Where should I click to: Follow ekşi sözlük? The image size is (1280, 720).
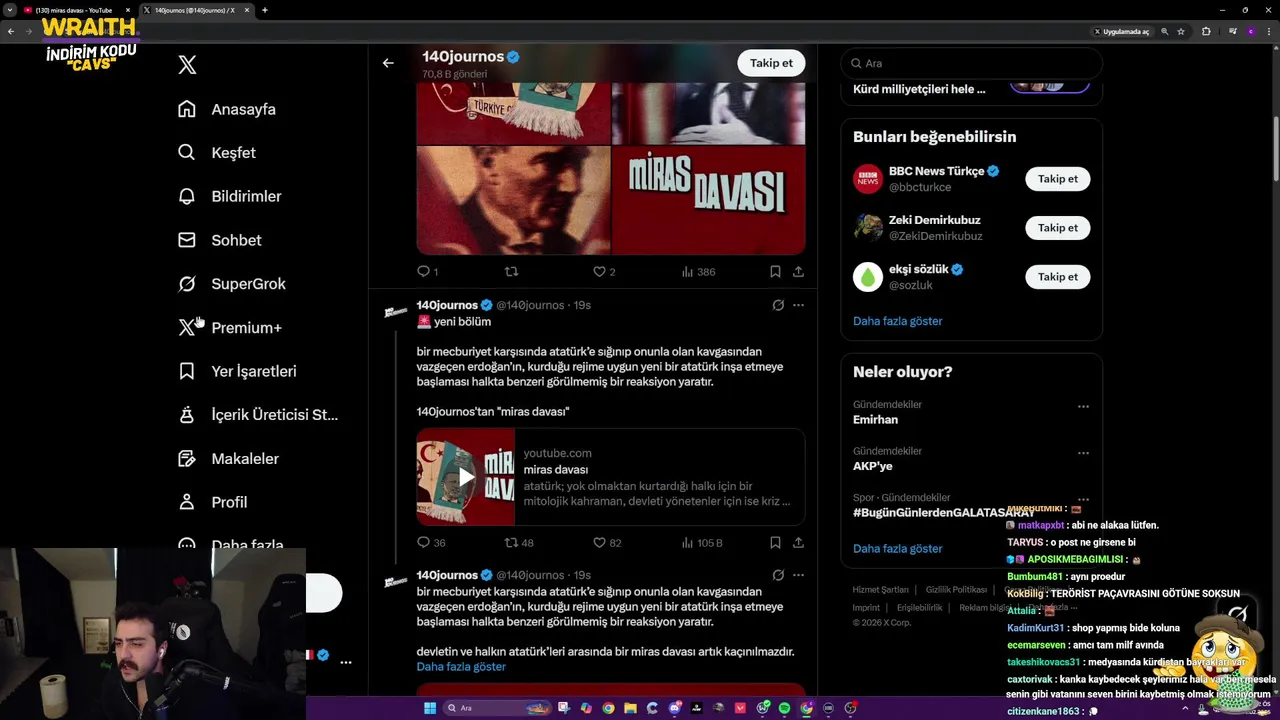click(1057, 277)
